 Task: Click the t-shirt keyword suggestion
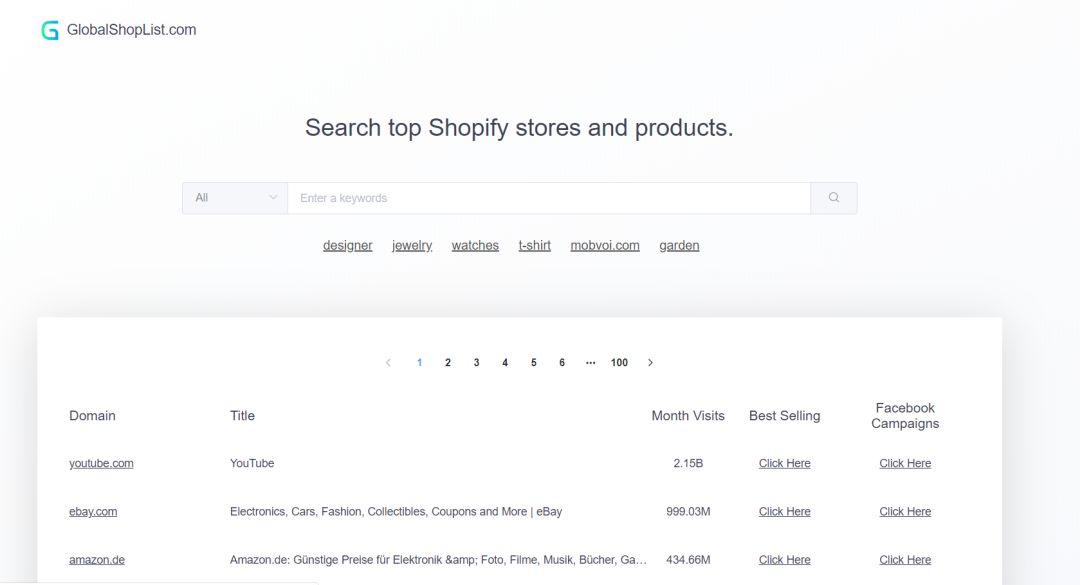coord(534,245)
